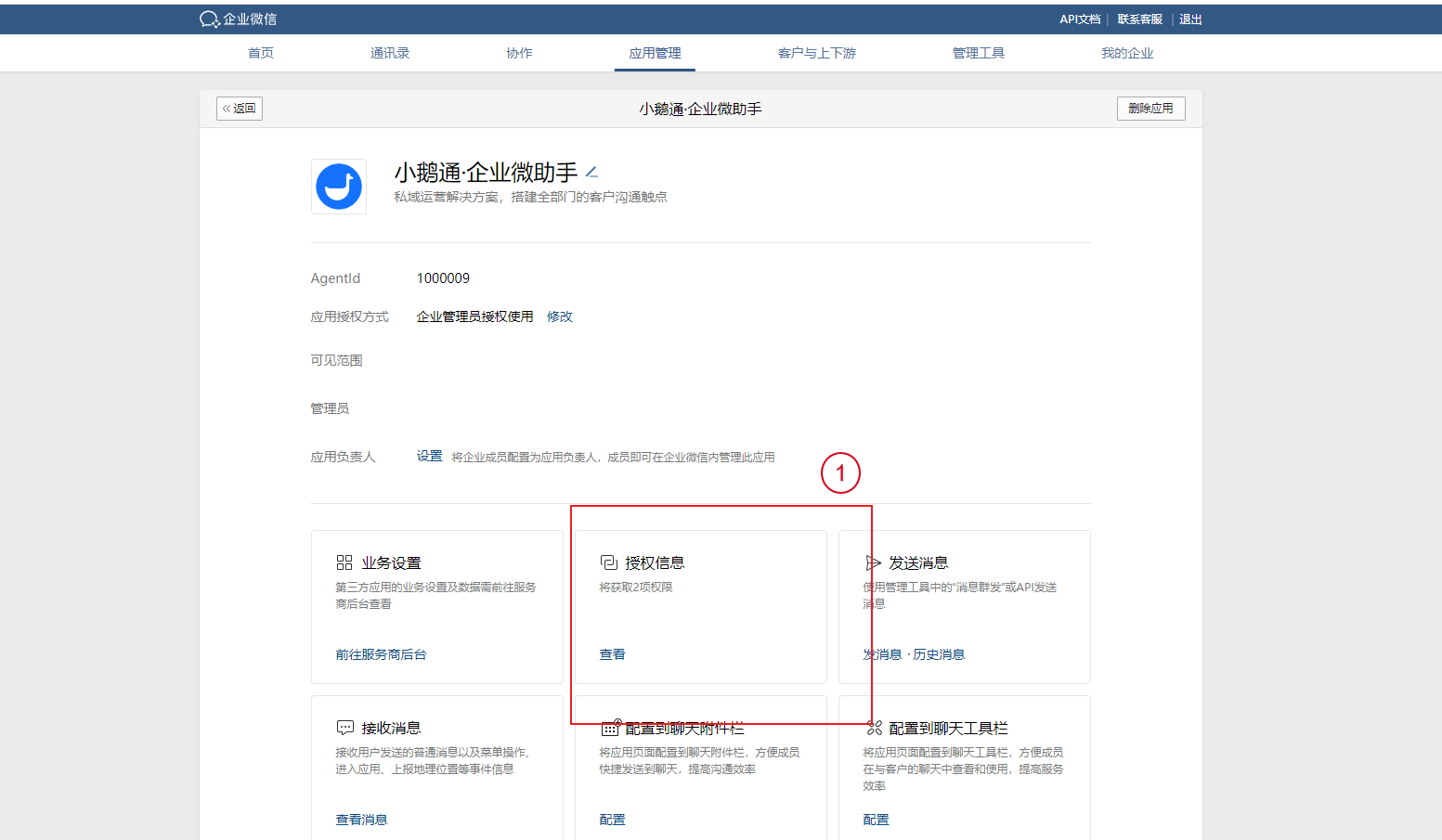
Task: Click the 返回 back button
Action: point(240,109)
